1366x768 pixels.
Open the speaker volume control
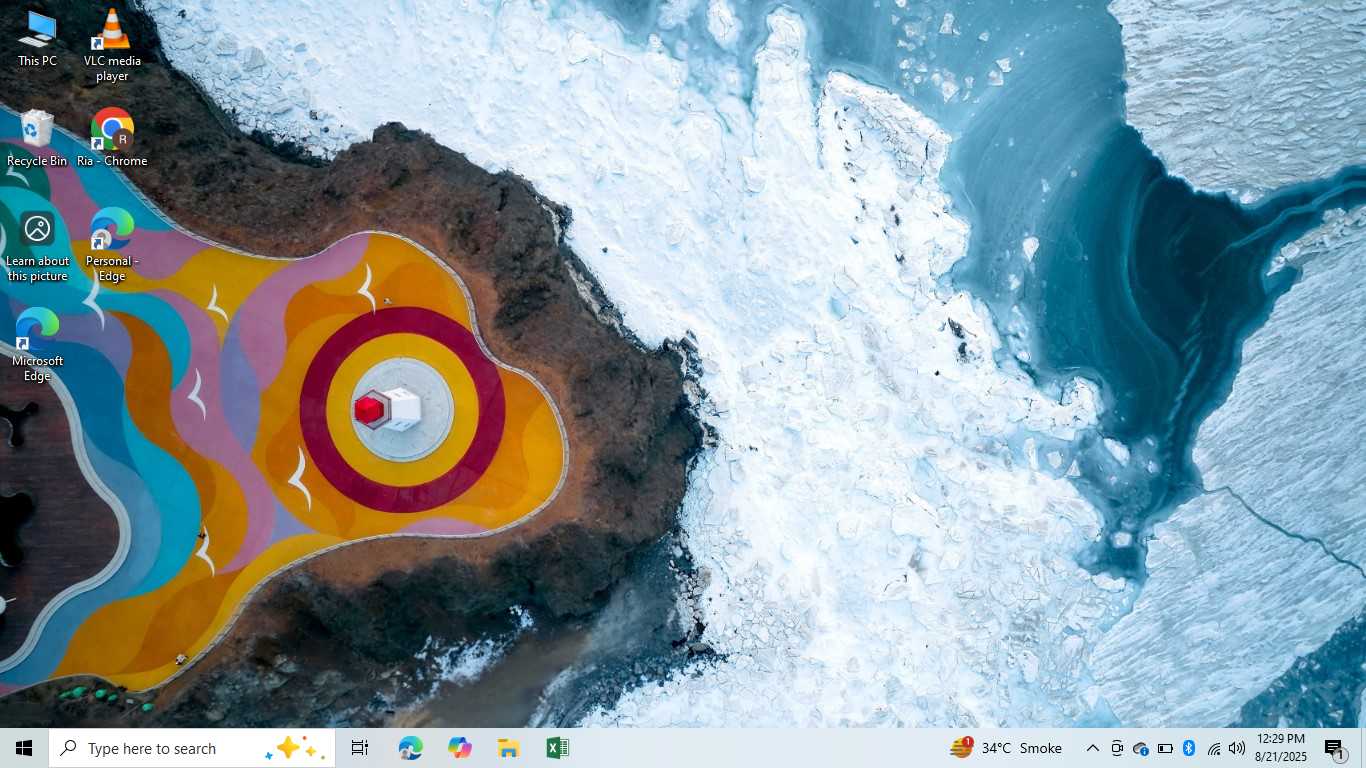[1237, 748]
